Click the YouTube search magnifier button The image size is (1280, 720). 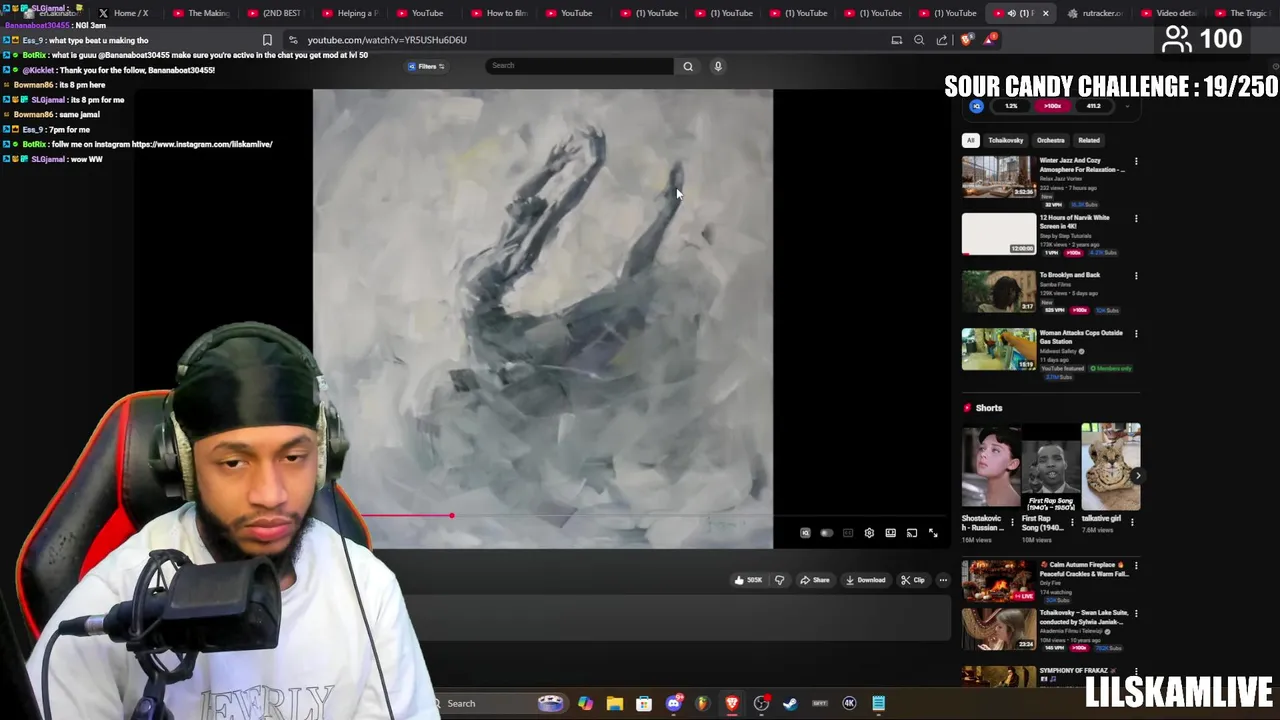point(688,66)
